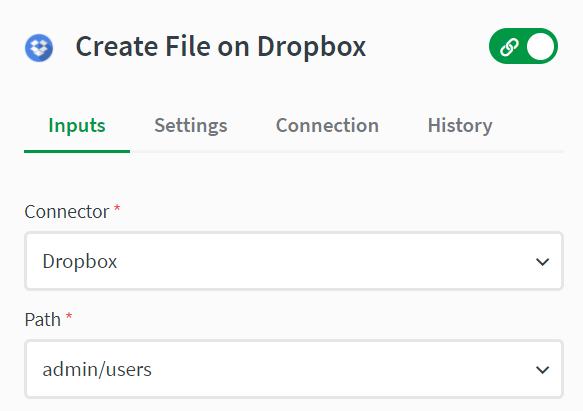Open the Path dropdown showing admin/users

pos(294,369)
